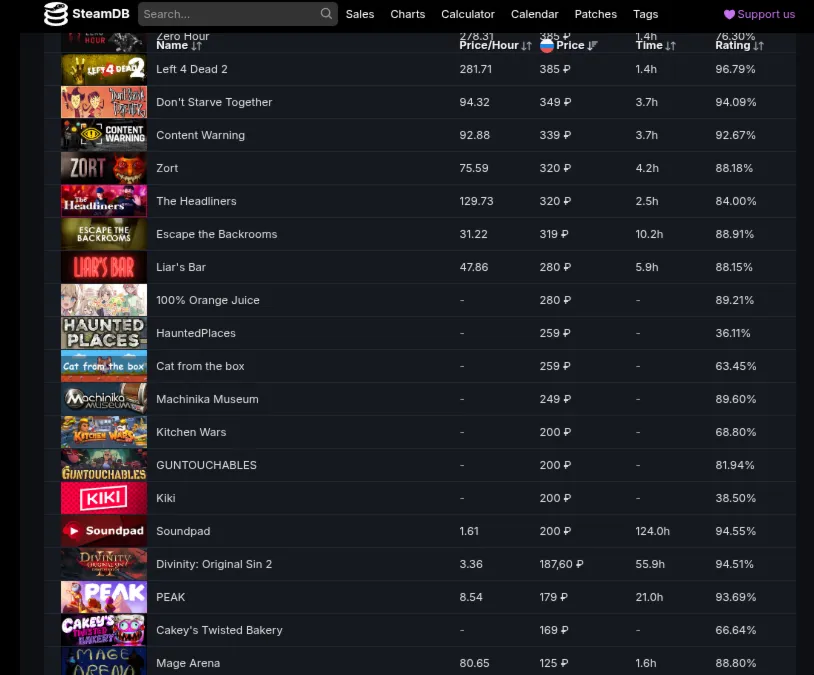The image size is (814, 675).
Task: Click Kitchen Wars thumbnail image
Action: (104, 432)
